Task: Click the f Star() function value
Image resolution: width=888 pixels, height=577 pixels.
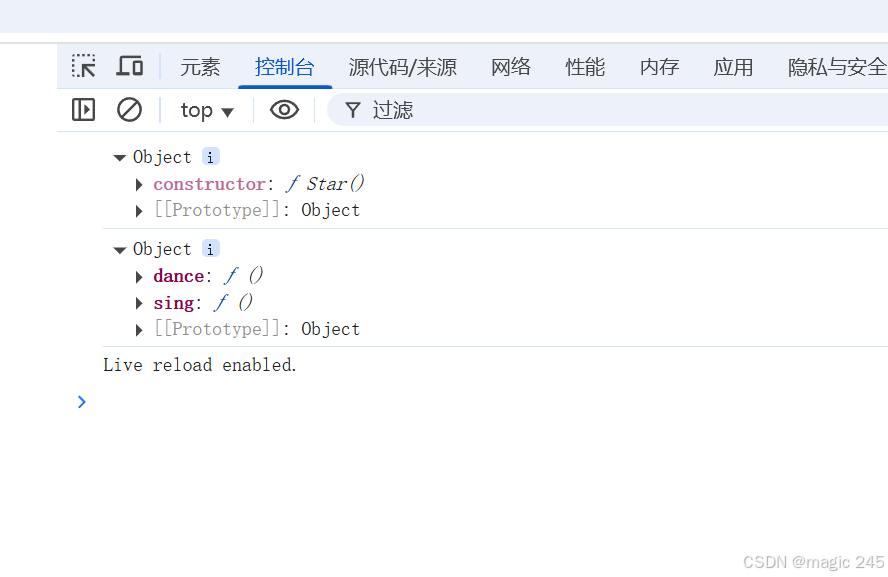Action: (325, 183)
